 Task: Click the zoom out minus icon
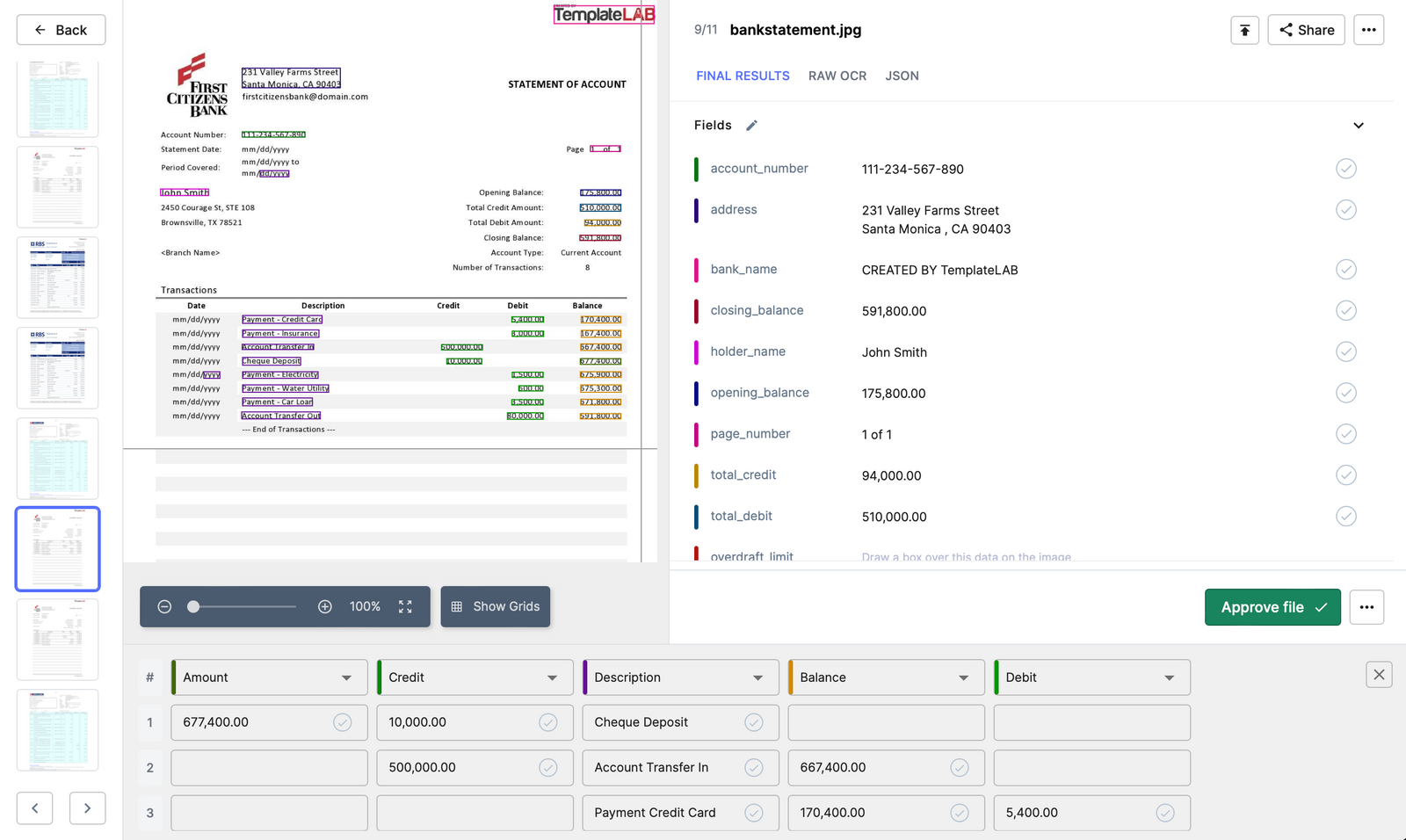click(164, 606)
